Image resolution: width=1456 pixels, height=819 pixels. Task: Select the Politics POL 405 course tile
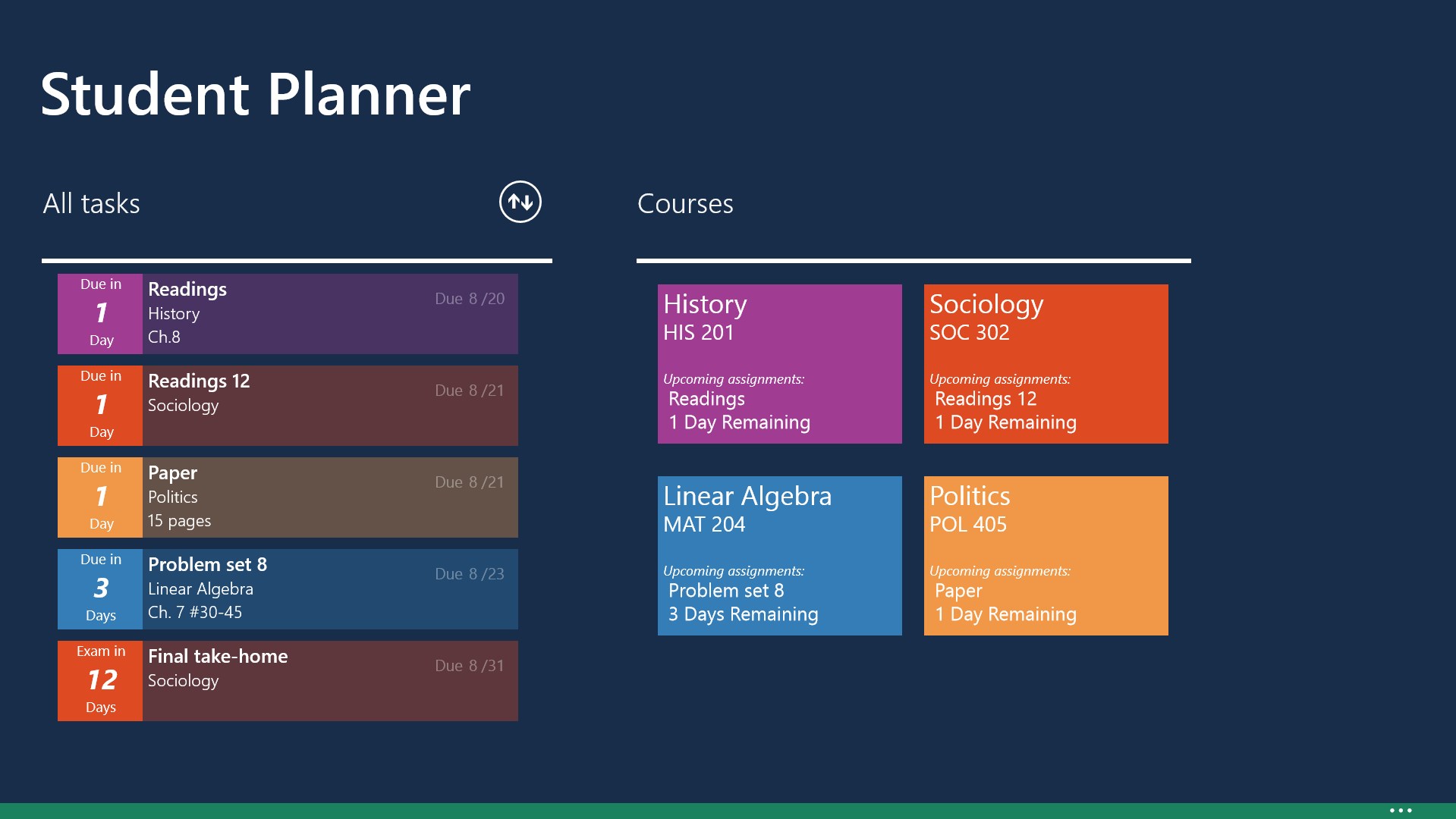(1046, 555)
